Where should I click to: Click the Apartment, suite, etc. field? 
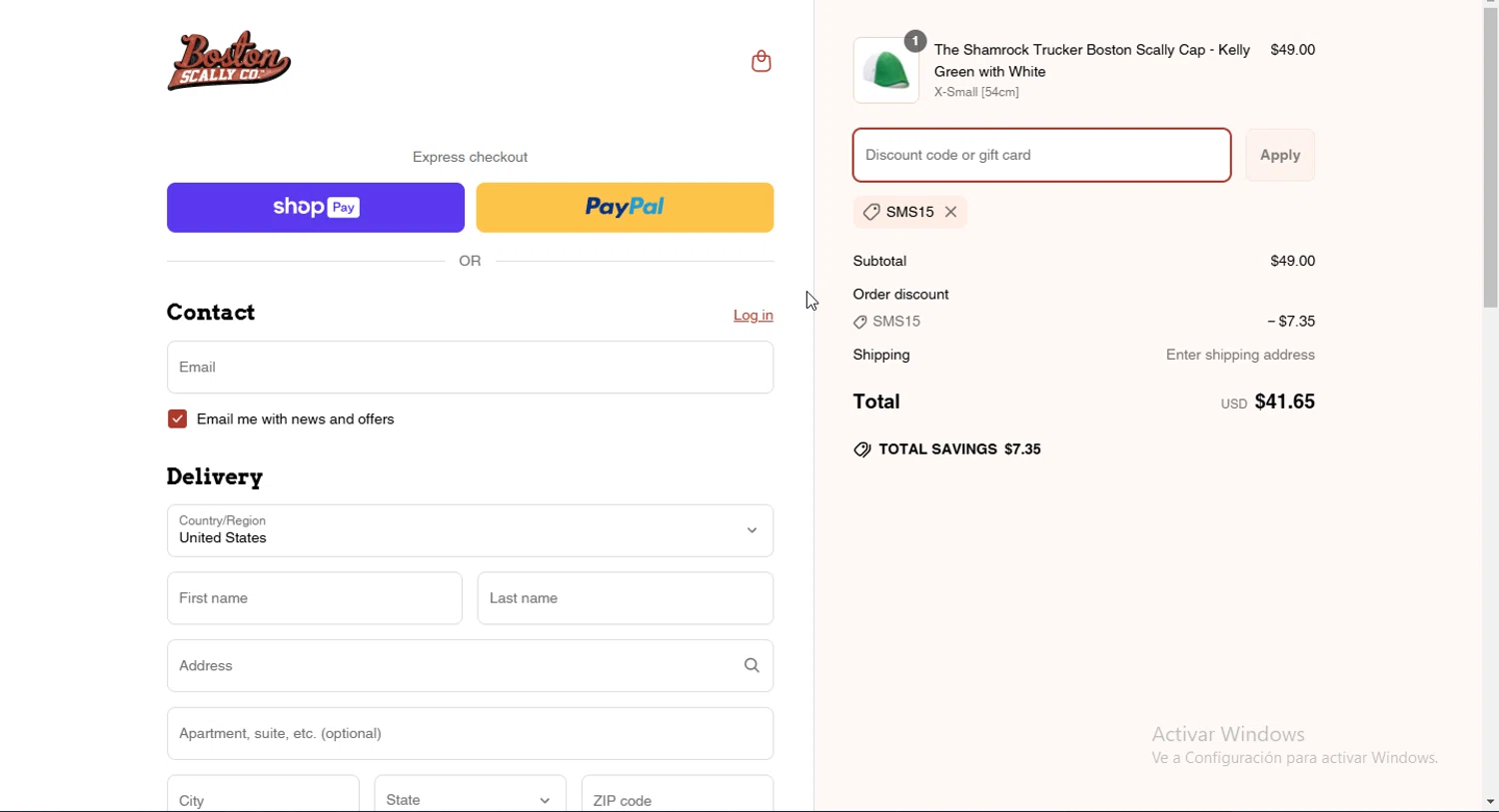tap(470, 734)
